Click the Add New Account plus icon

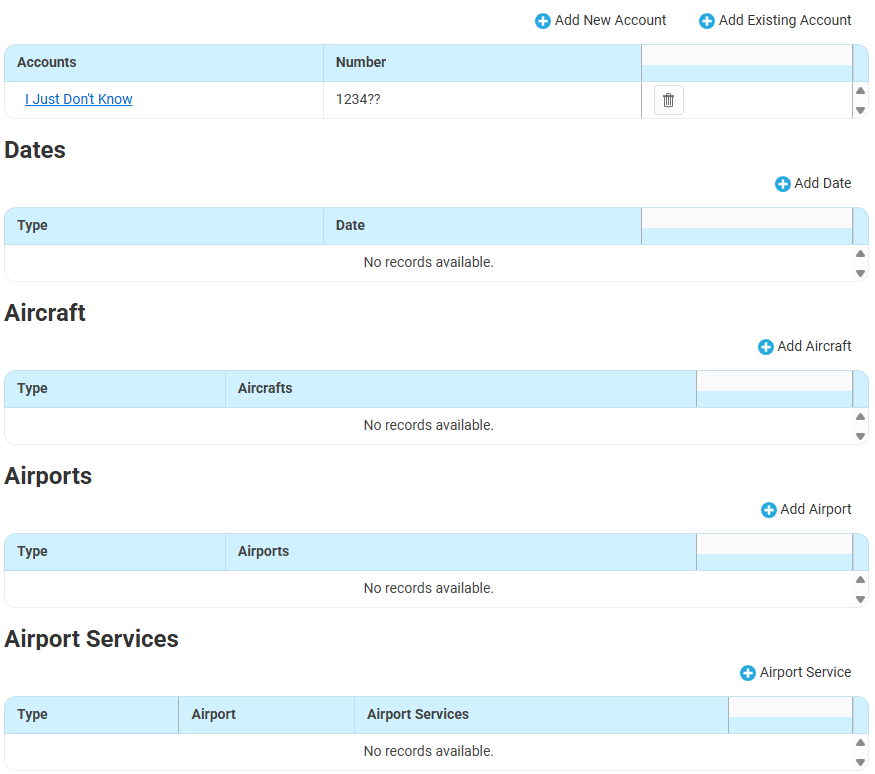point(543,21)
